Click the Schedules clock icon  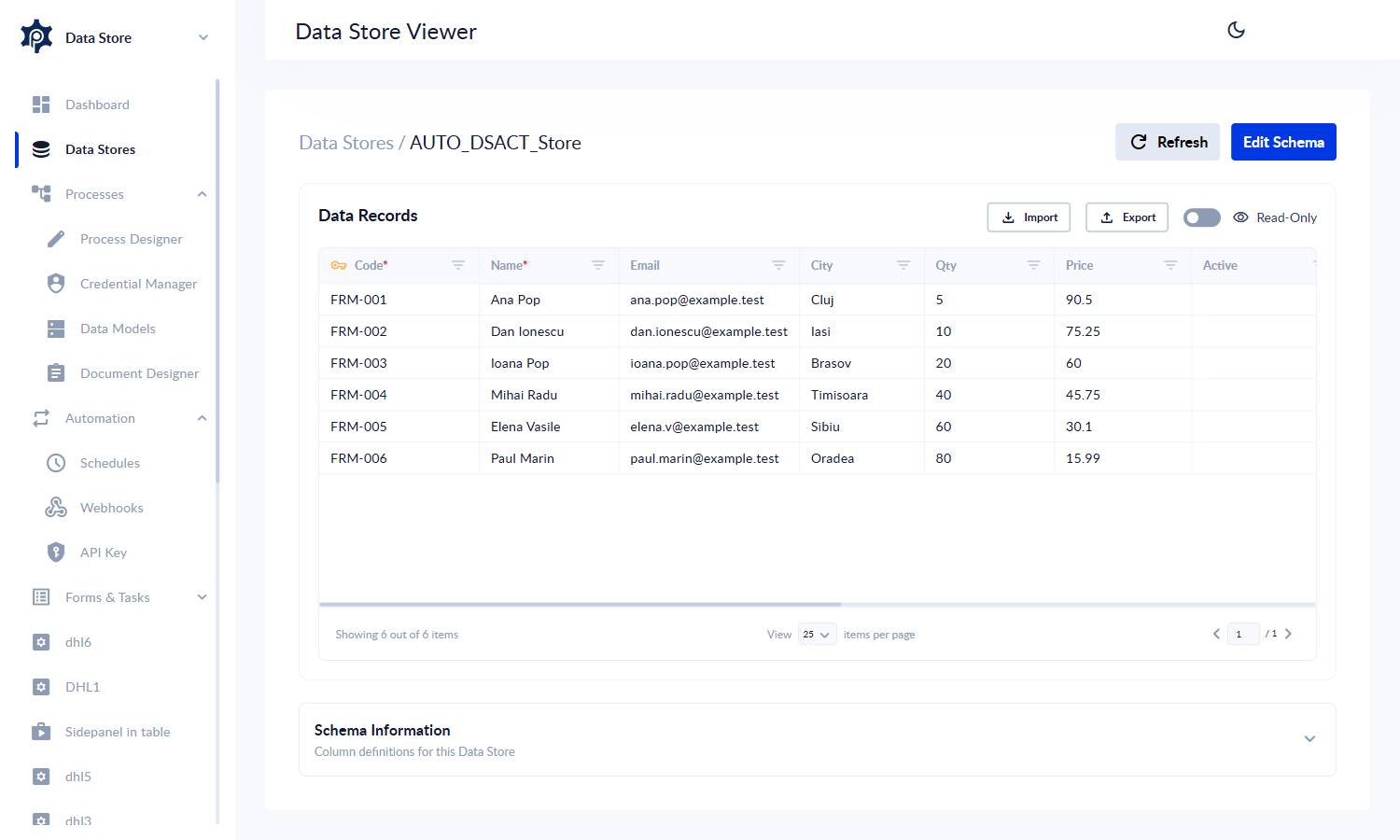[x=56, y=463]
